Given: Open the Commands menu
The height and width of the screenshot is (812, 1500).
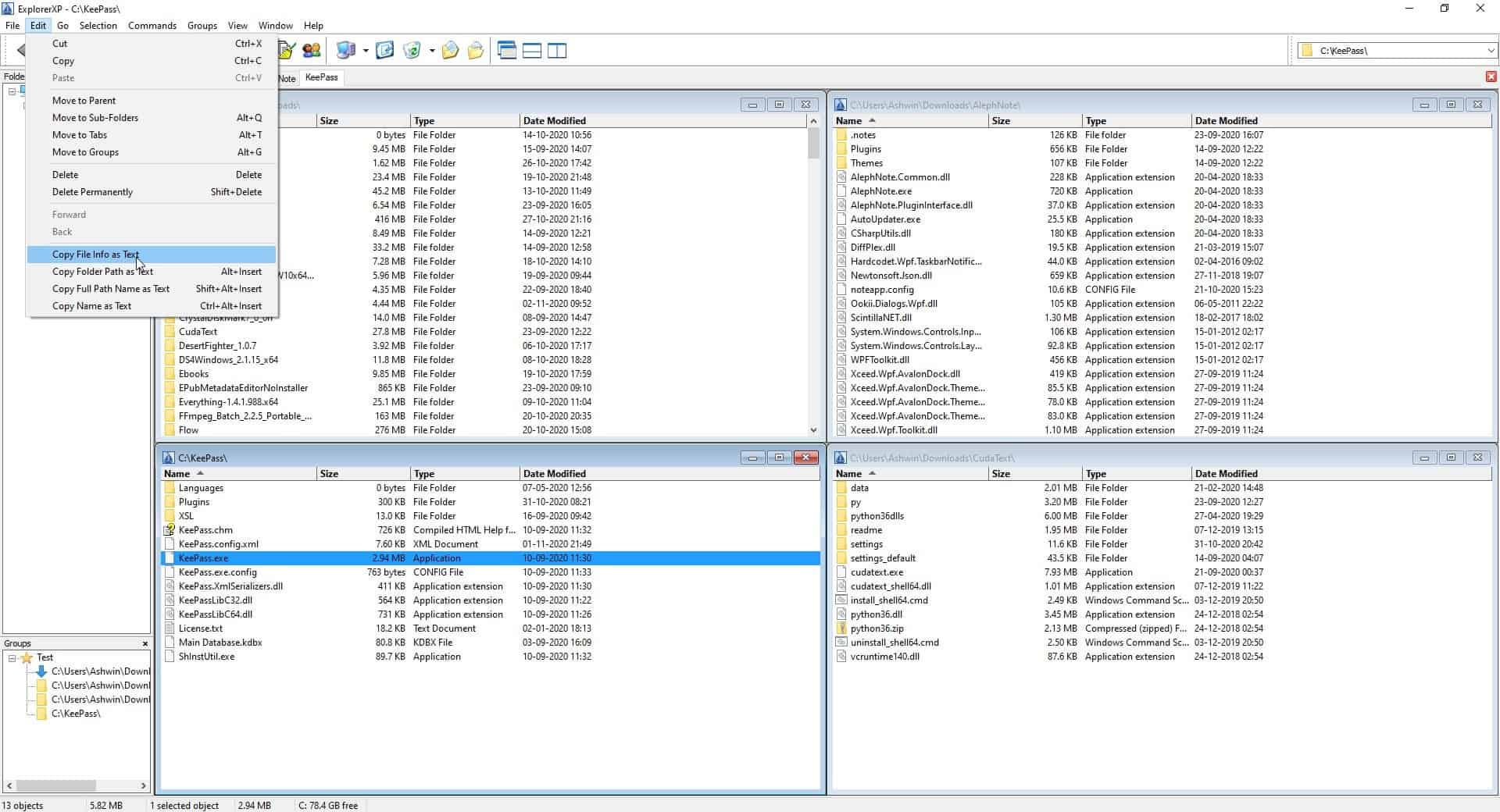Looking at the screenshot, I should coord(152,26).
